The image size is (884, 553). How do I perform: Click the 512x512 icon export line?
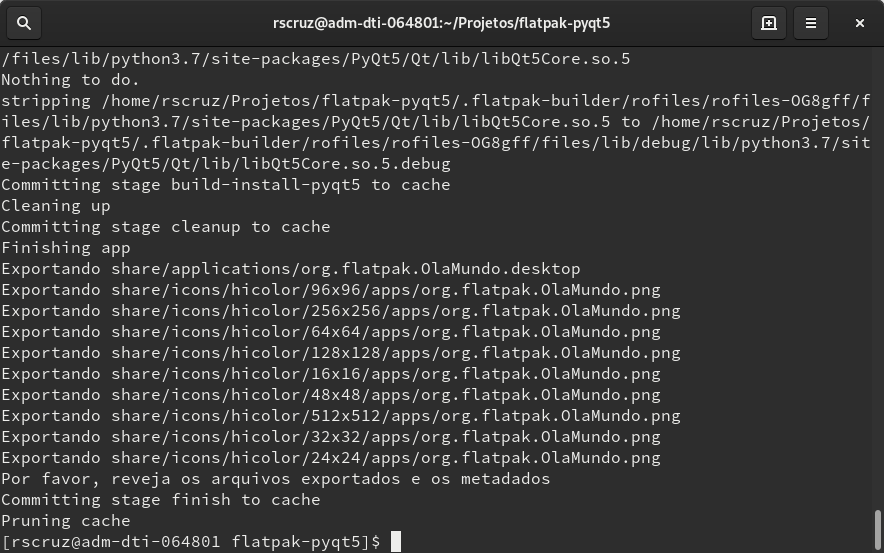click(x=341, y=416)
